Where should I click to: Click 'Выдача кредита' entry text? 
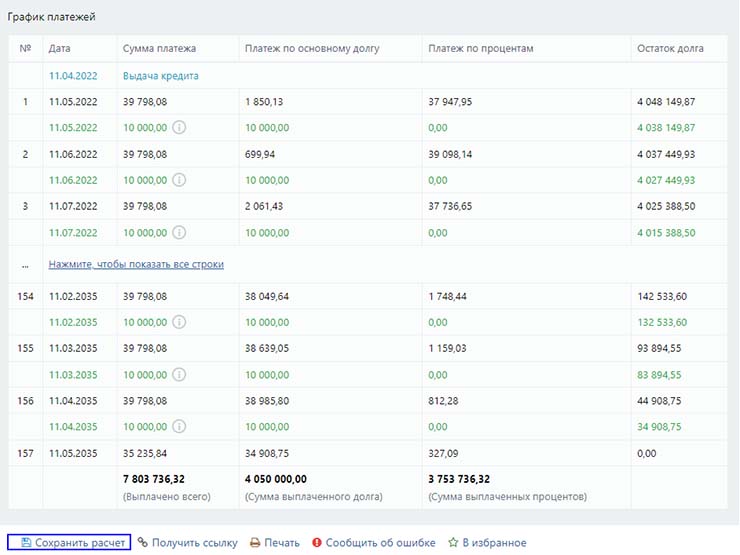(161, 76)
